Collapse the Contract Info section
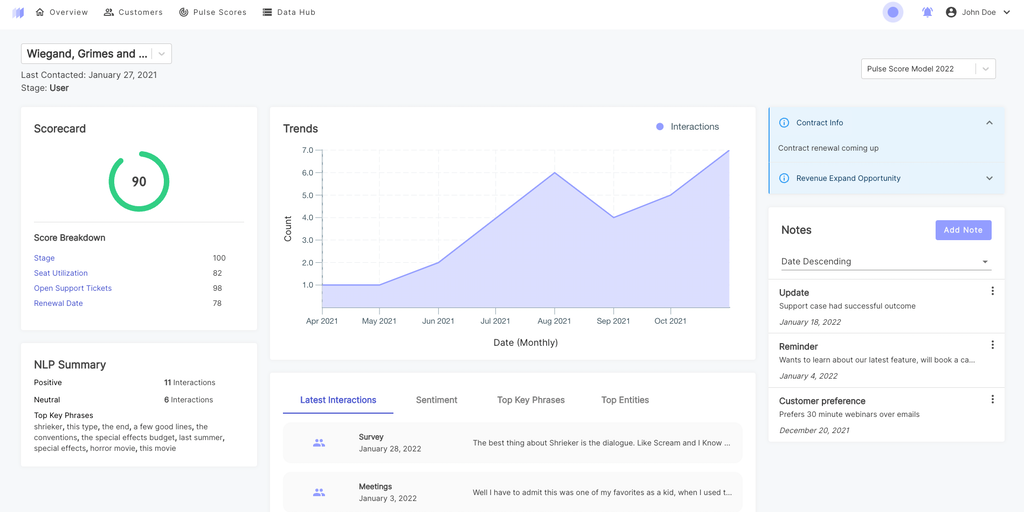Viewport: 1024px width, 512px height. [x=989, y=123]
